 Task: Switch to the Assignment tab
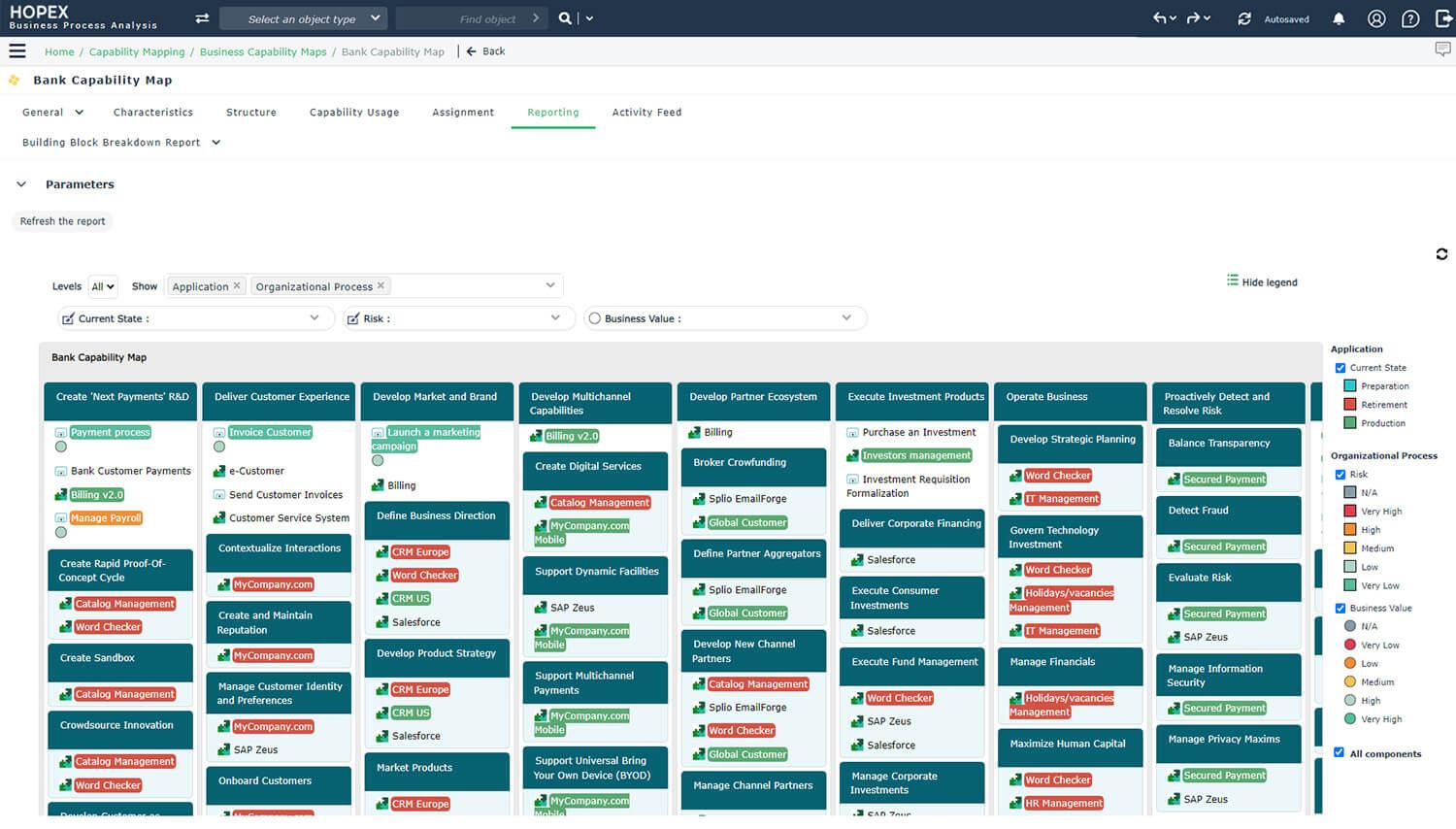click(x=463, y=113)
